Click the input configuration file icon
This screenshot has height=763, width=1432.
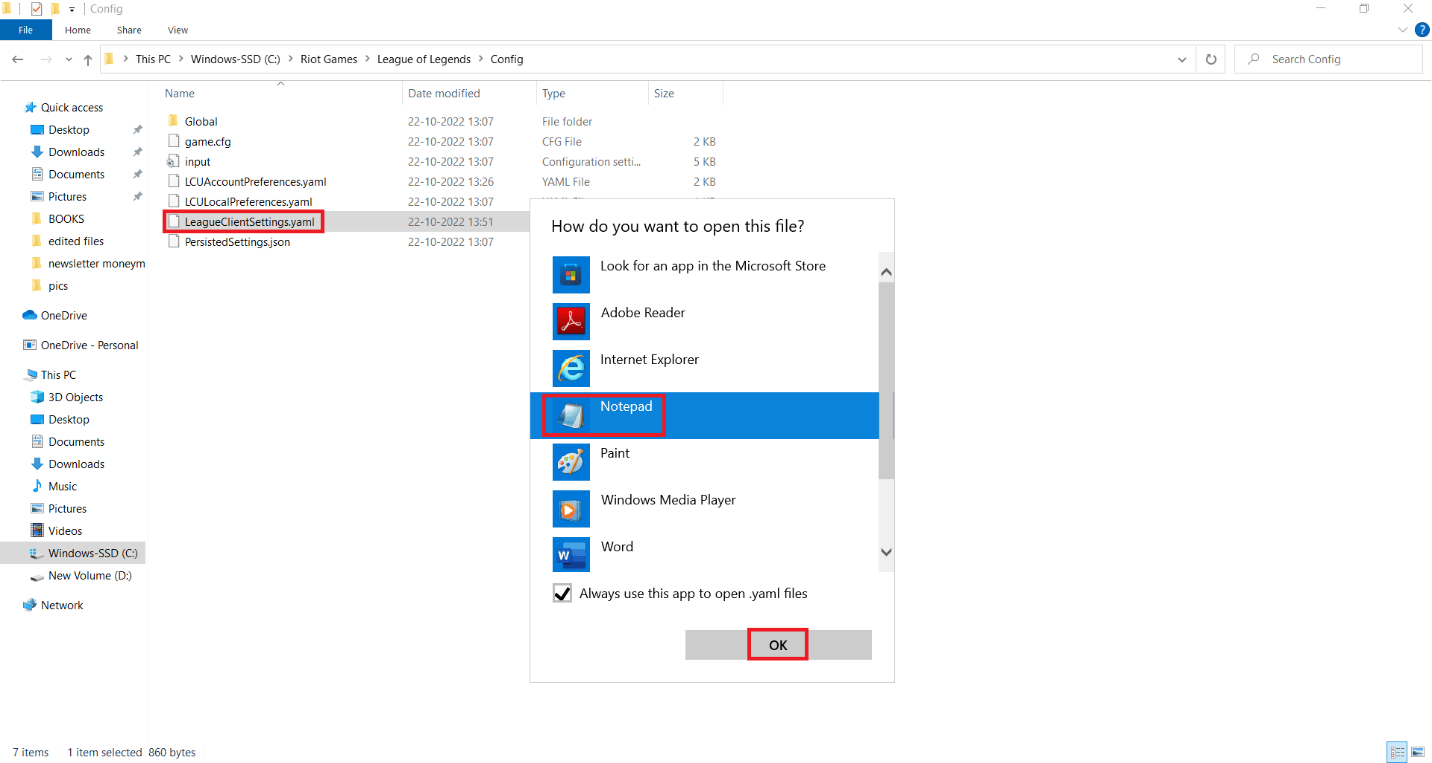coord(173,161)
